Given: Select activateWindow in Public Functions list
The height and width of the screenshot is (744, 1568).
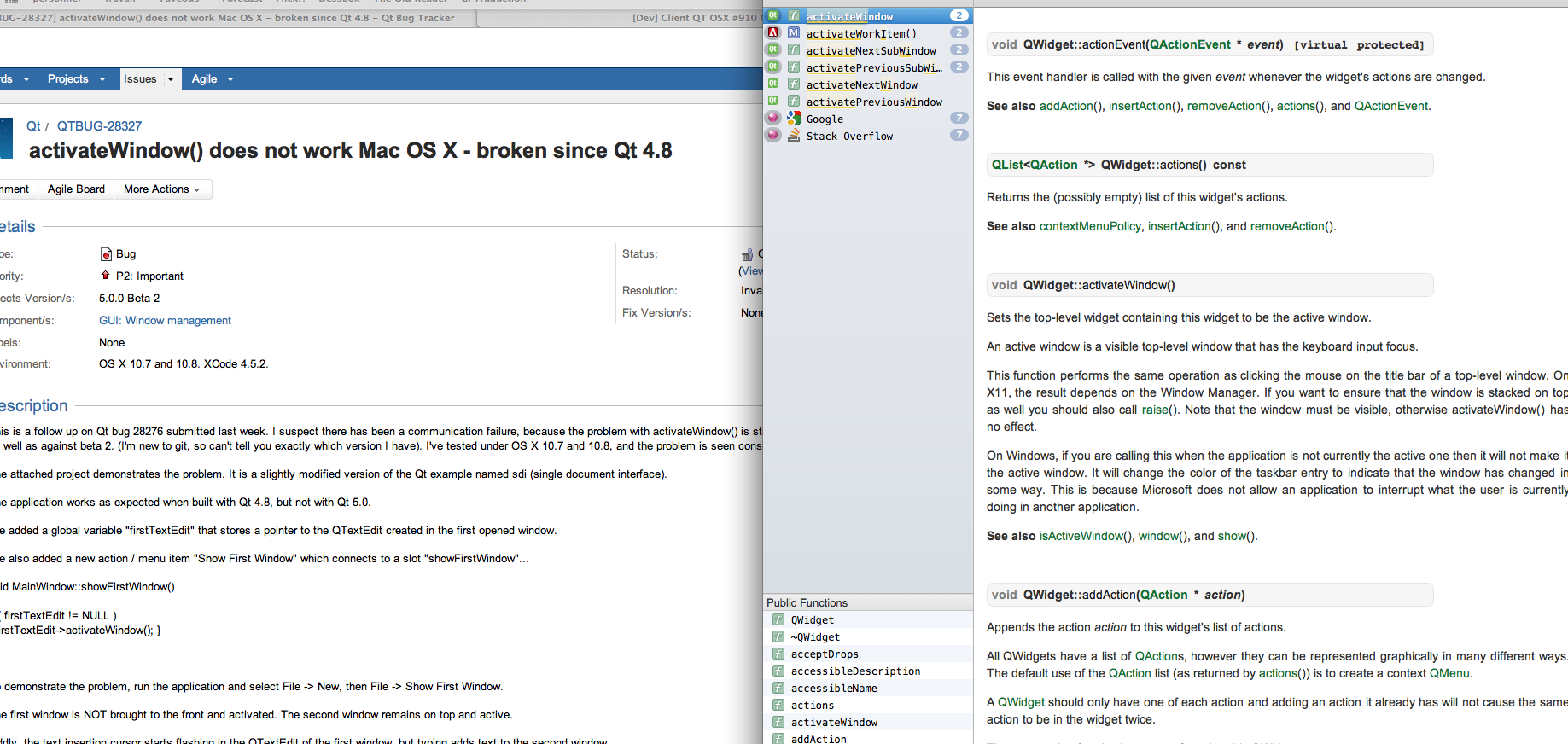Looking at the screenshot, I should [x=868, y=722].
